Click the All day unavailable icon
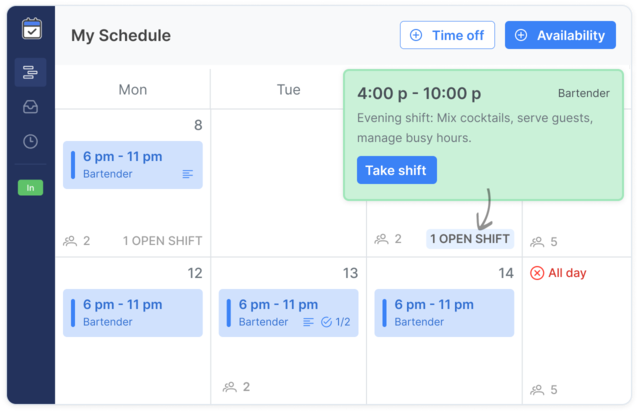The height and width of the screenshot is (412, 638). pos(537,273)
